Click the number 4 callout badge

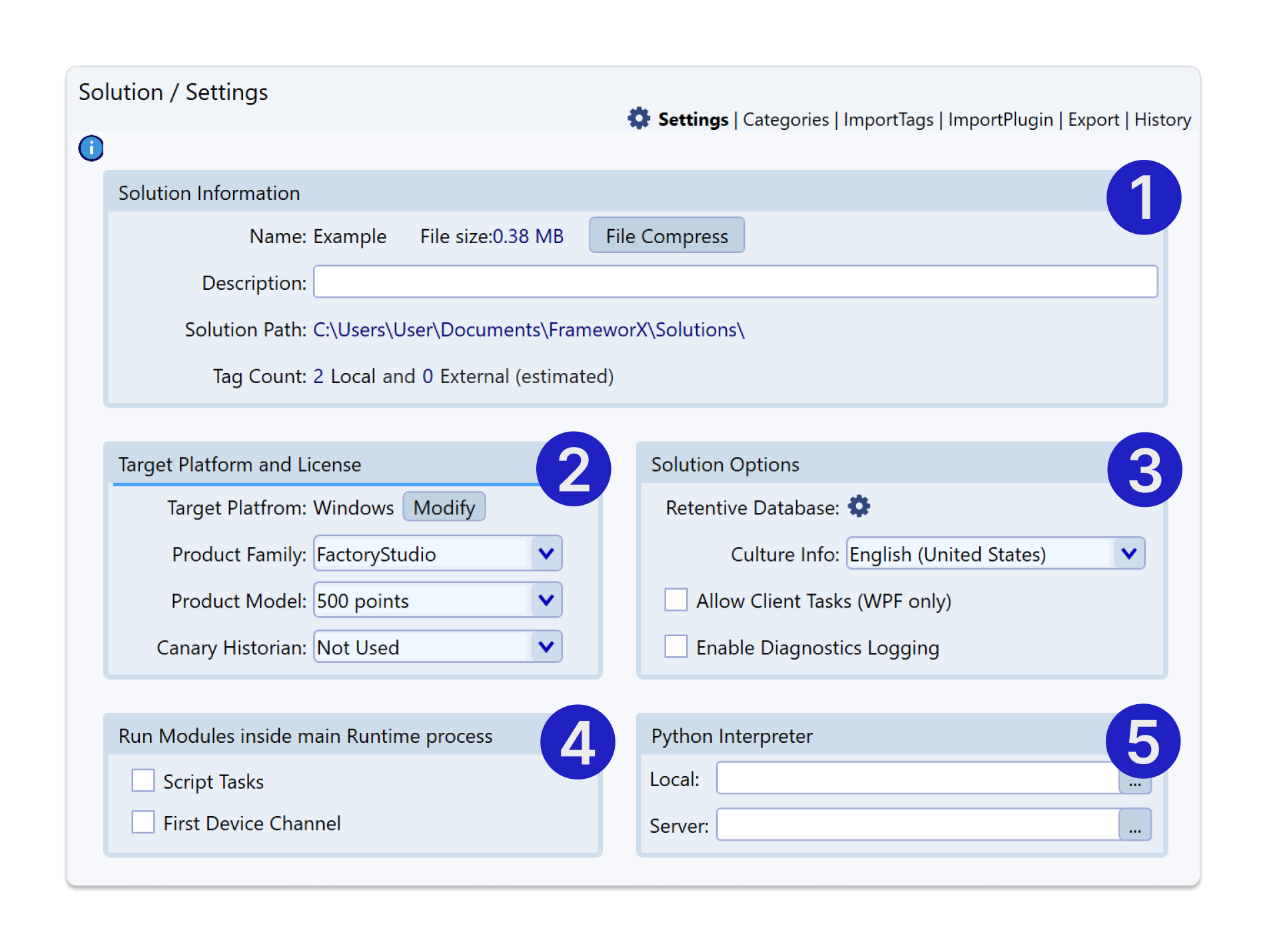577,742
